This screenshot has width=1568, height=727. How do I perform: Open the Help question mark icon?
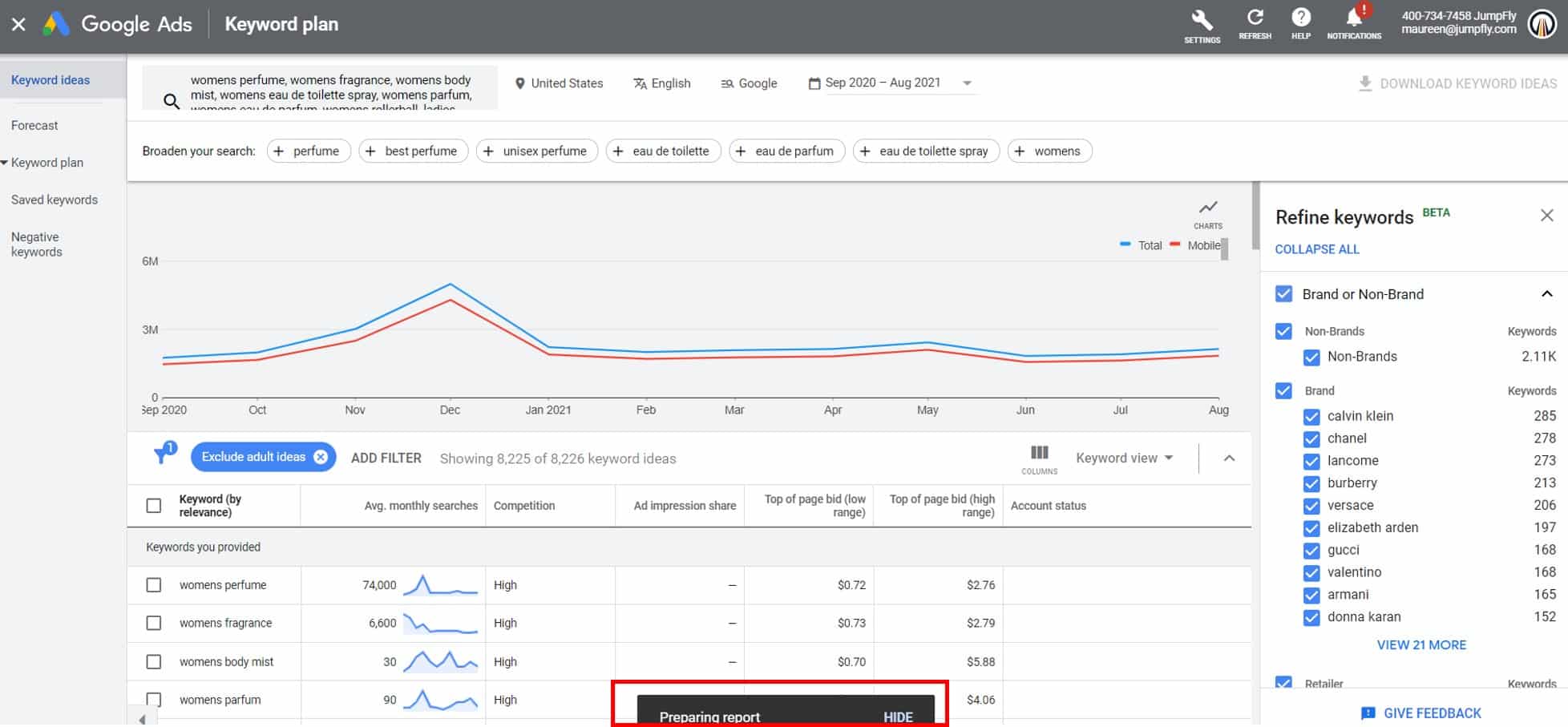pyautogui.click(x=1301, y=18)
